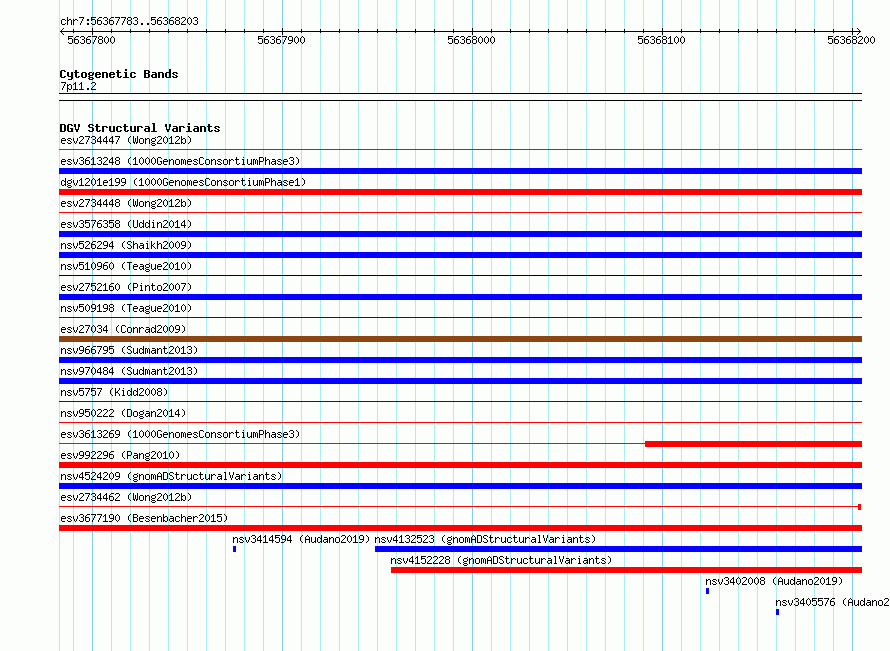Click the nsv966795 blue variant bar
Viewport: 890px width, 651px height.
tap(460, 360)
